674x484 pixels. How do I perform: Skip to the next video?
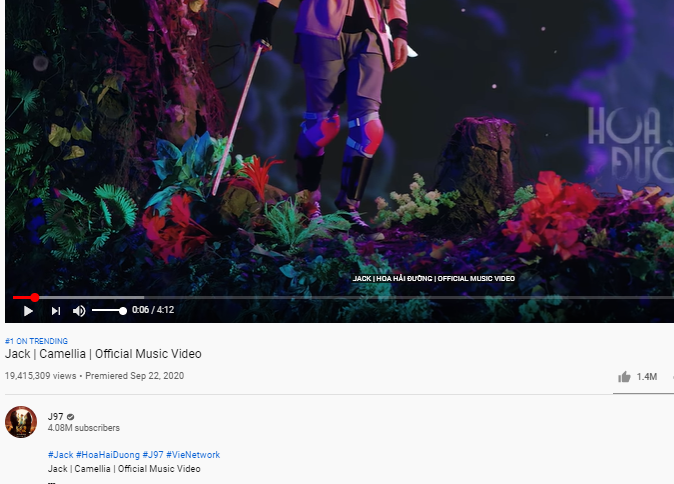point(56,311)
